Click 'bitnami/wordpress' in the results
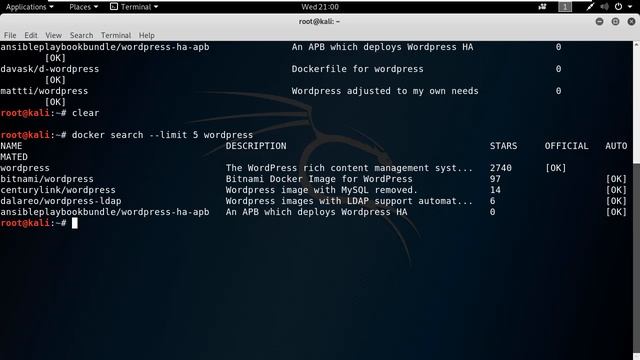 (x=47, y=179)
